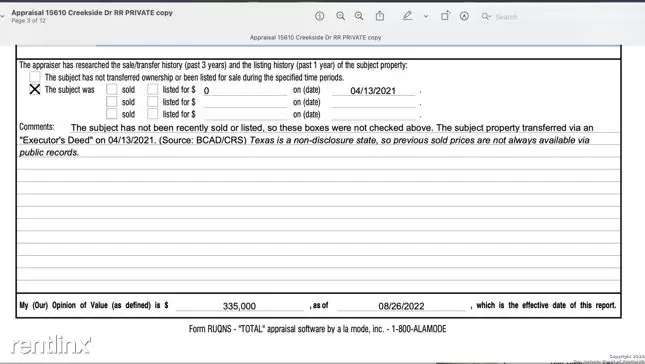Uncheck the 'The subject was' box
This screenshot has height=364, width=645.
point(35,89)
